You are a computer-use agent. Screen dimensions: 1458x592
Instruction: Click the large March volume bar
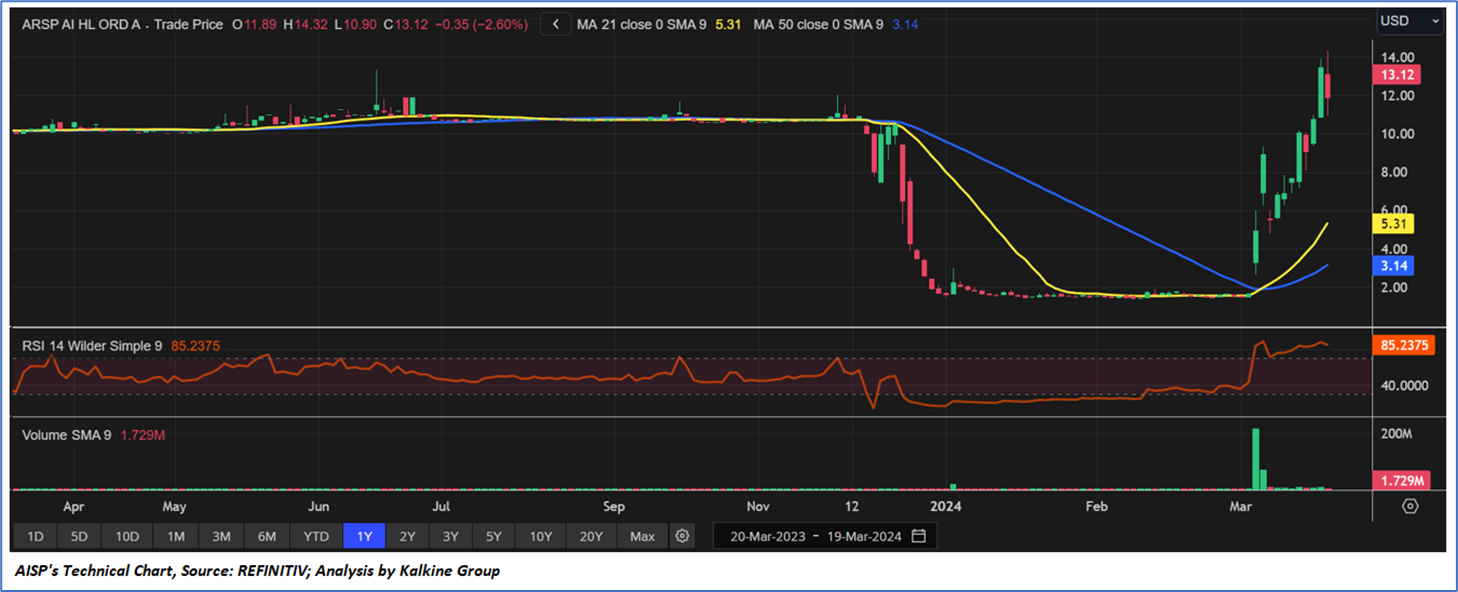pyautogui.click(x=1256, y=459)
